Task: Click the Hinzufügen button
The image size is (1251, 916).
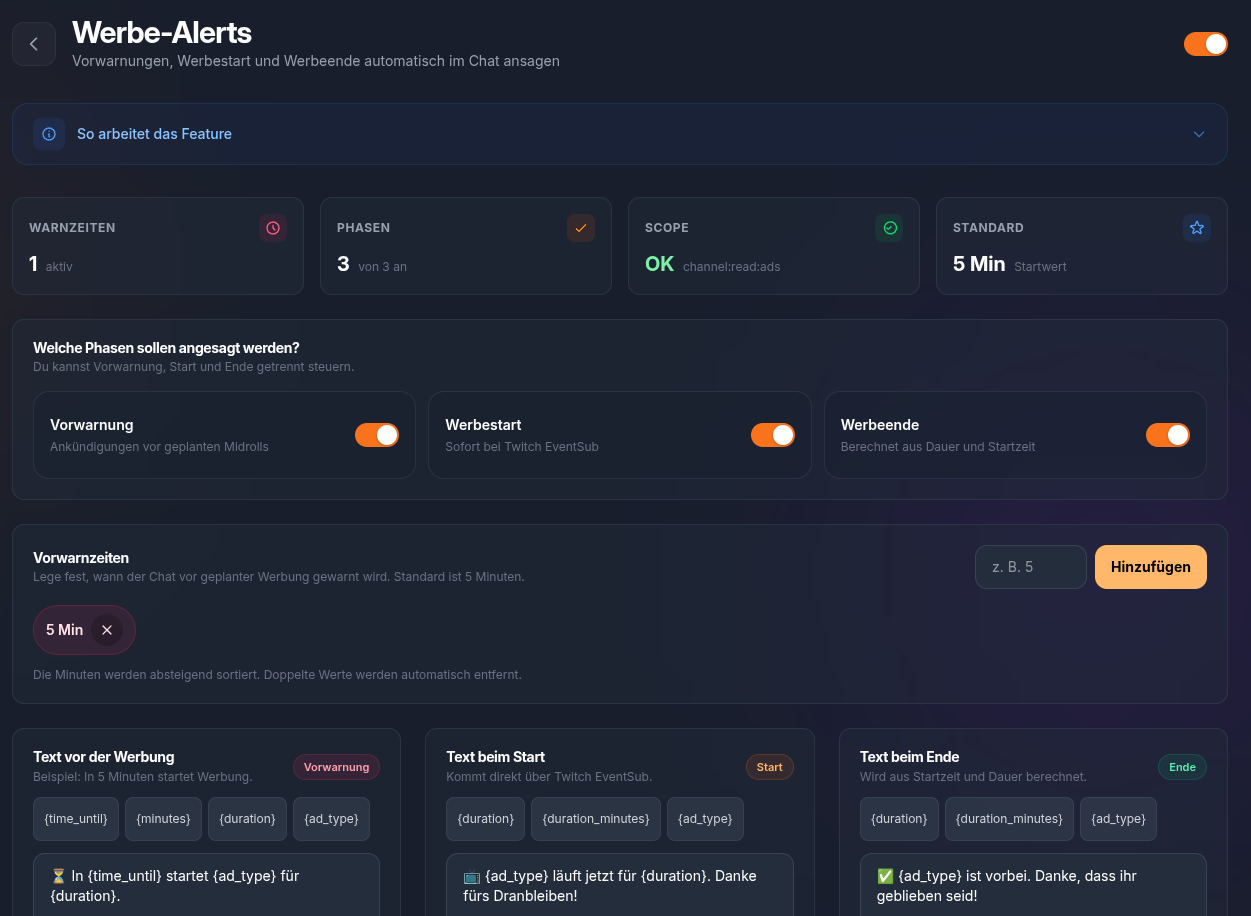Action: 1150,567
